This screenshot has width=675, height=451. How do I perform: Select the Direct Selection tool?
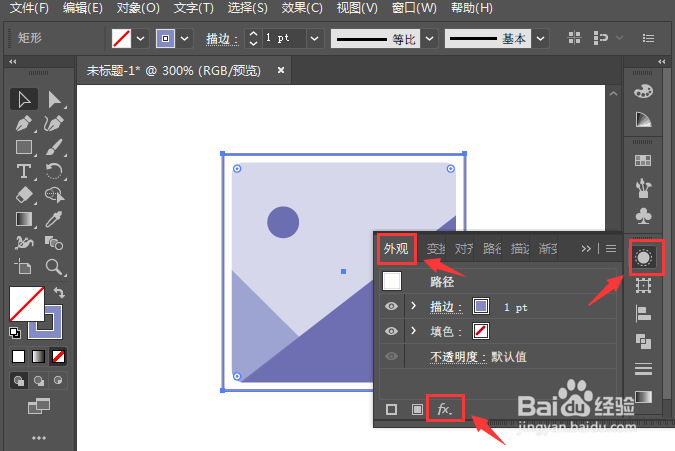(x=54, y=99)
